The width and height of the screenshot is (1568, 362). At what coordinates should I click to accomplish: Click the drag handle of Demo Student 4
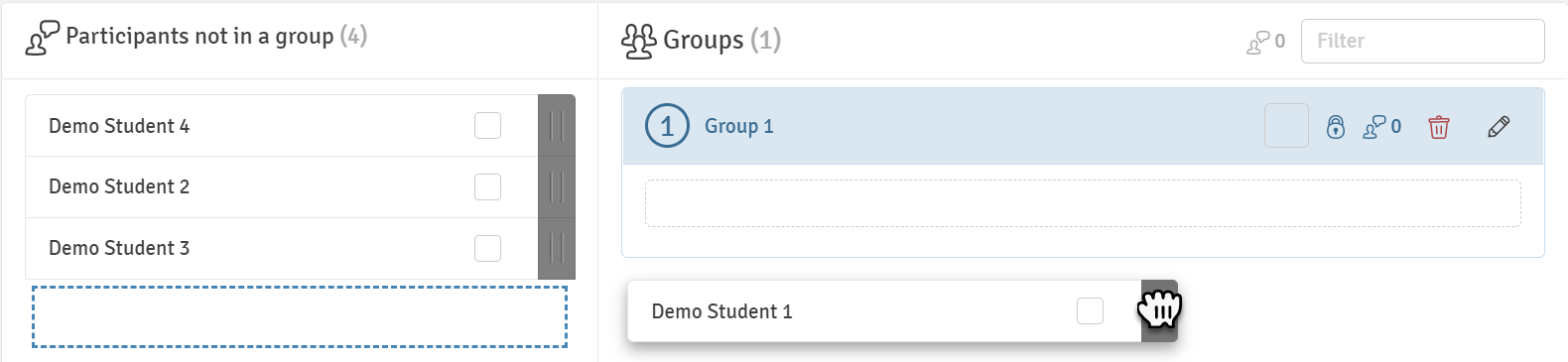557,126
